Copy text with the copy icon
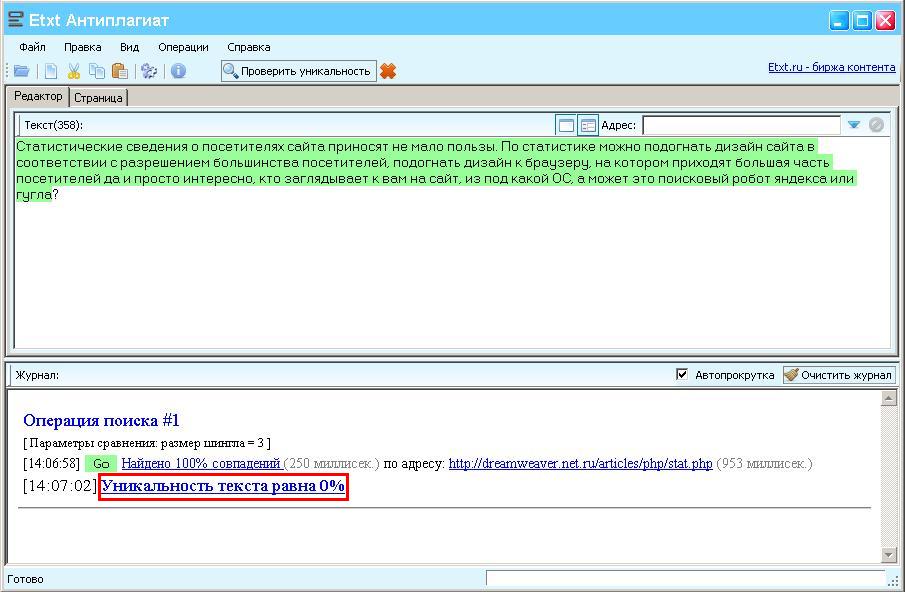Screen dimensions: 905x592 click(96, 71)
